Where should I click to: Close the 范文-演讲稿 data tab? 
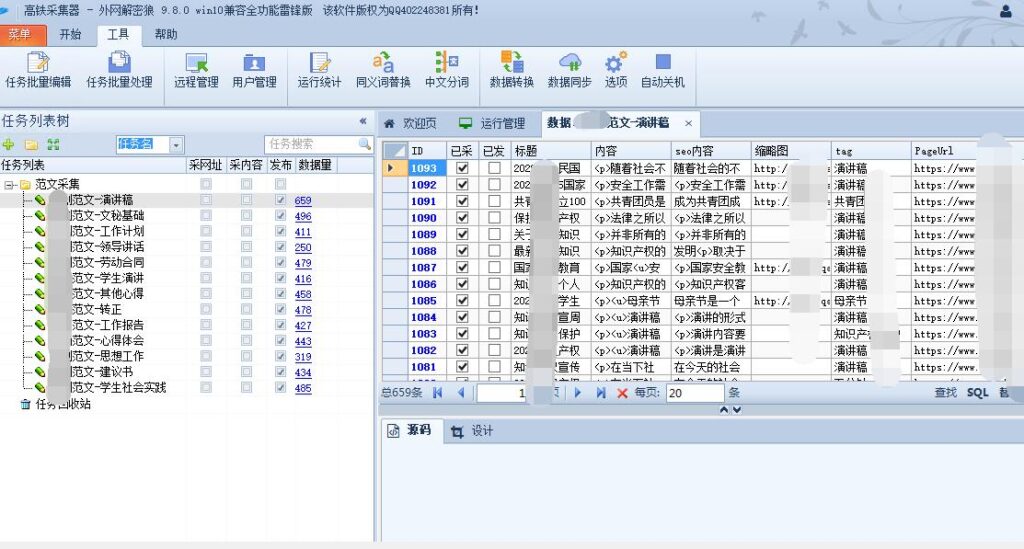pyautogui.click(x=688, y=123)
